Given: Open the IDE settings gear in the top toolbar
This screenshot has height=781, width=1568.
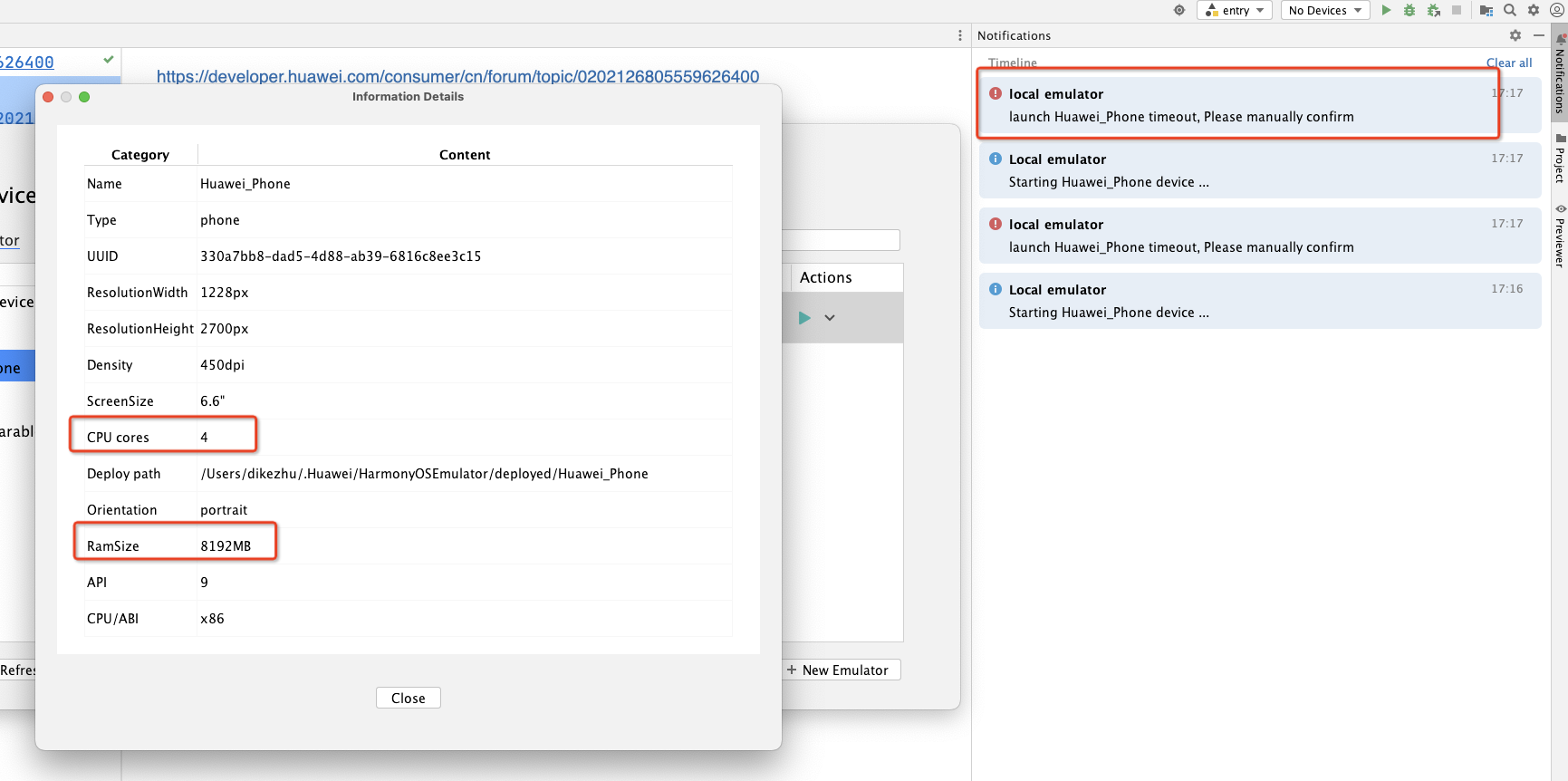Looking at the screenshot, I should [1534, 10].
